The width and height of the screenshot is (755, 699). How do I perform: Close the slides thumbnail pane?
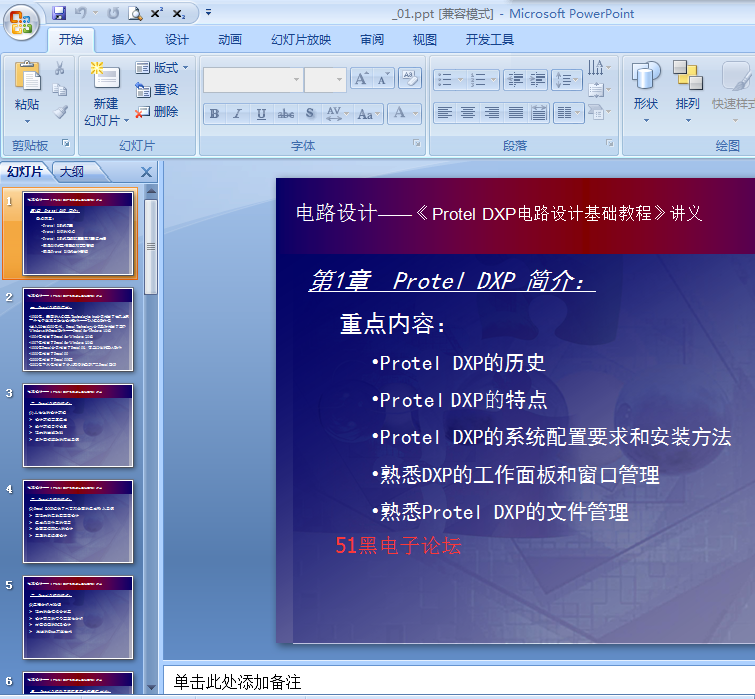pos(146,172)
